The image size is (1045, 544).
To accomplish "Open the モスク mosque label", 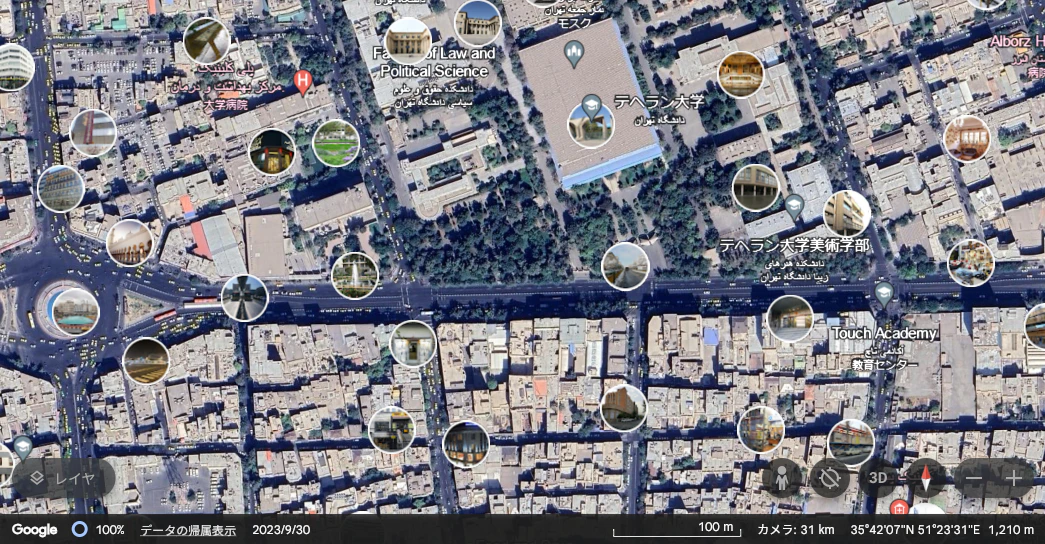I will [574, 23].
